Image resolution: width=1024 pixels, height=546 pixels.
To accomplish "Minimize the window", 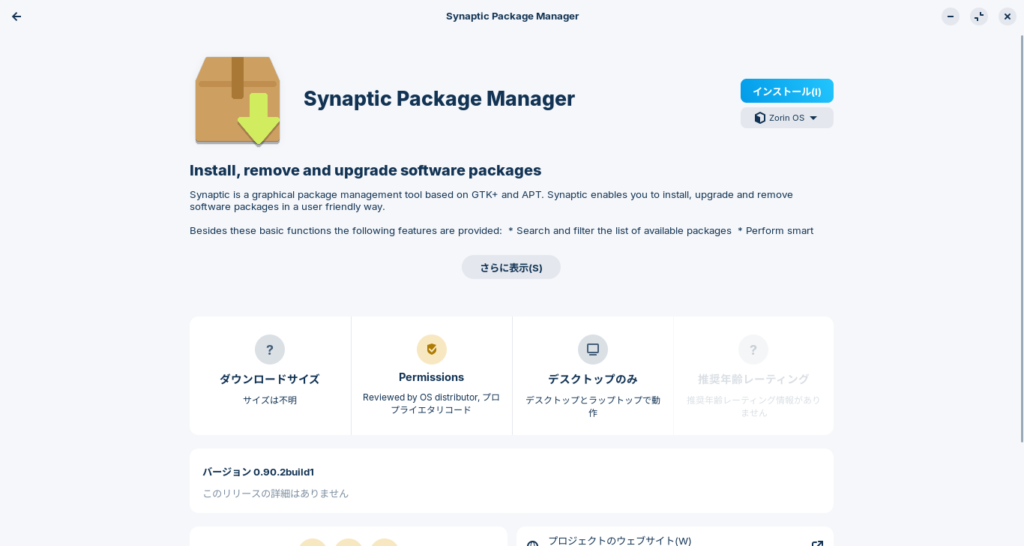I will [x=950, y=16].
